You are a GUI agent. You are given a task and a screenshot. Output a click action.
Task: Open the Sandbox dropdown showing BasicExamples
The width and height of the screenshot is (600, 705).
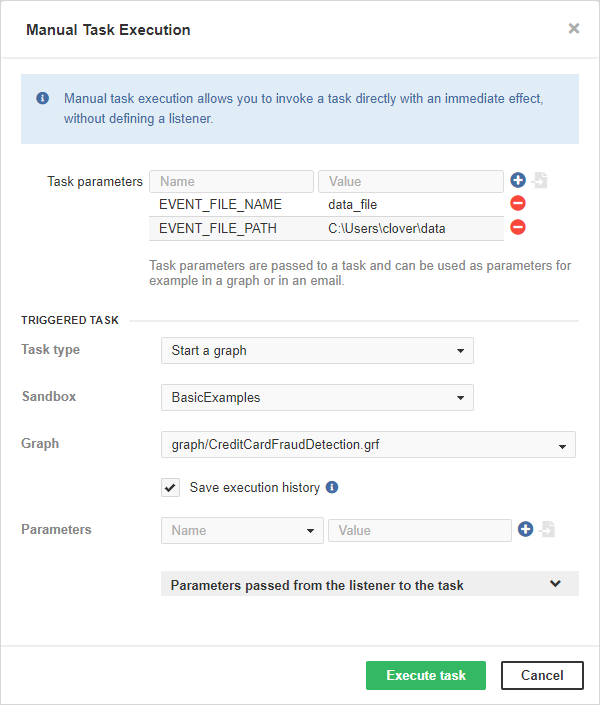316,397
